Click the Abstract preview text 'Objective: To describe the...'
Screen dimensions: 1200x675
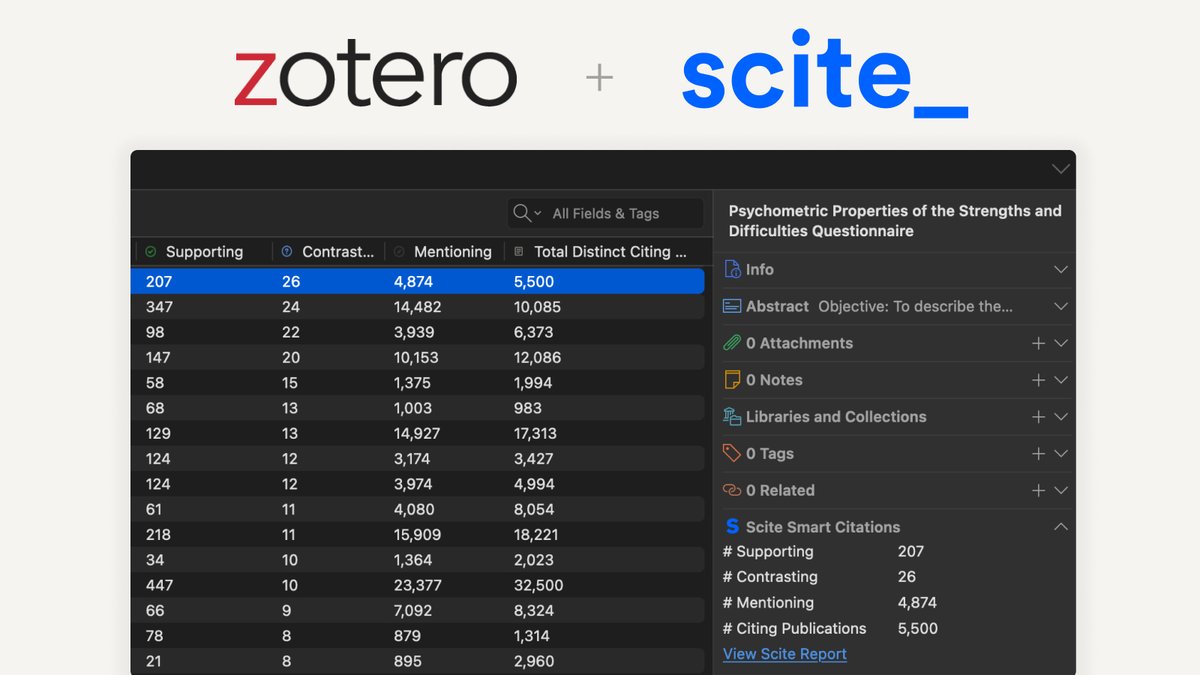tap(915, 307)
